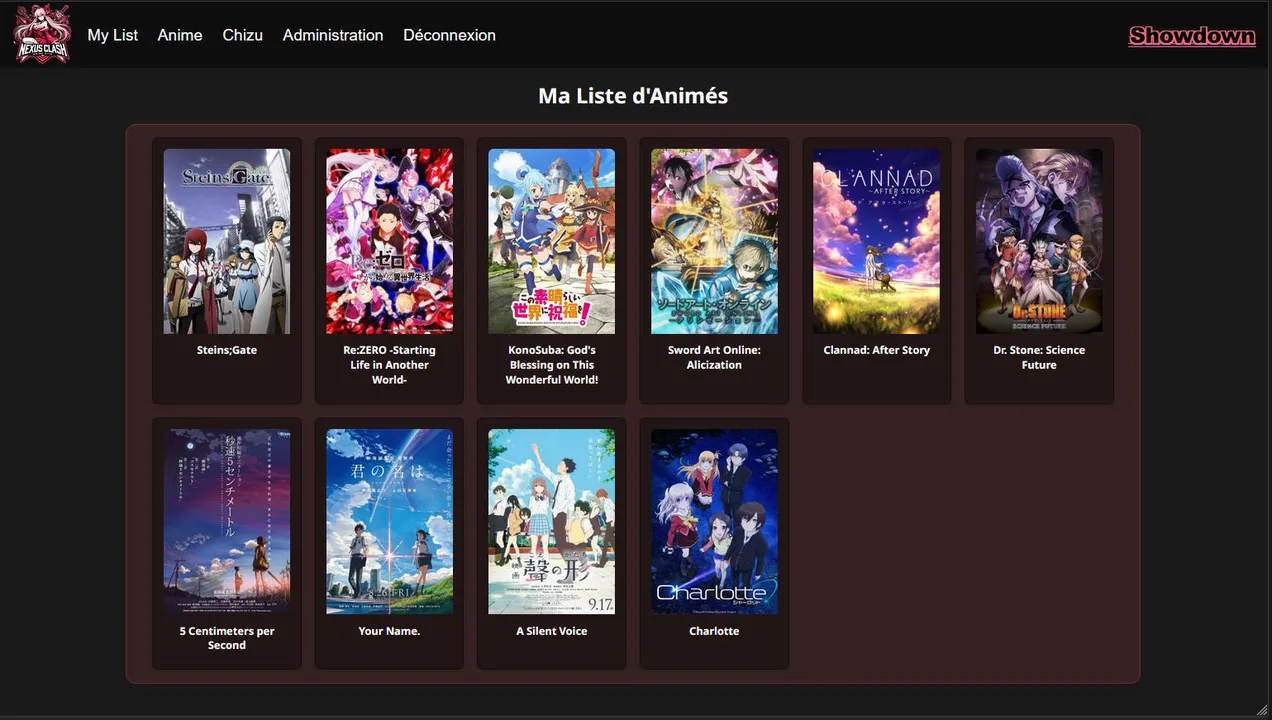Image resolution: width=1272 pixels, height=720 pixels.
Task: Click the Your Name. title text
Action: coord(389,631)
